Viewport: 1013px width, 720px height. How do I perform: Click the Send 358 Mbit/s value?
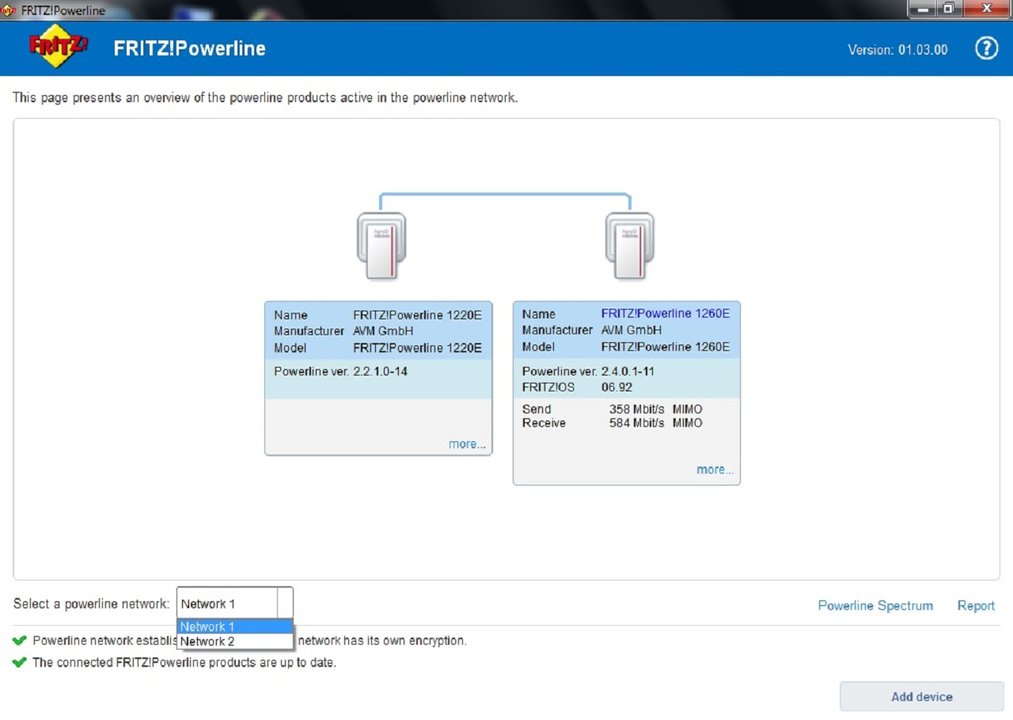636,409
